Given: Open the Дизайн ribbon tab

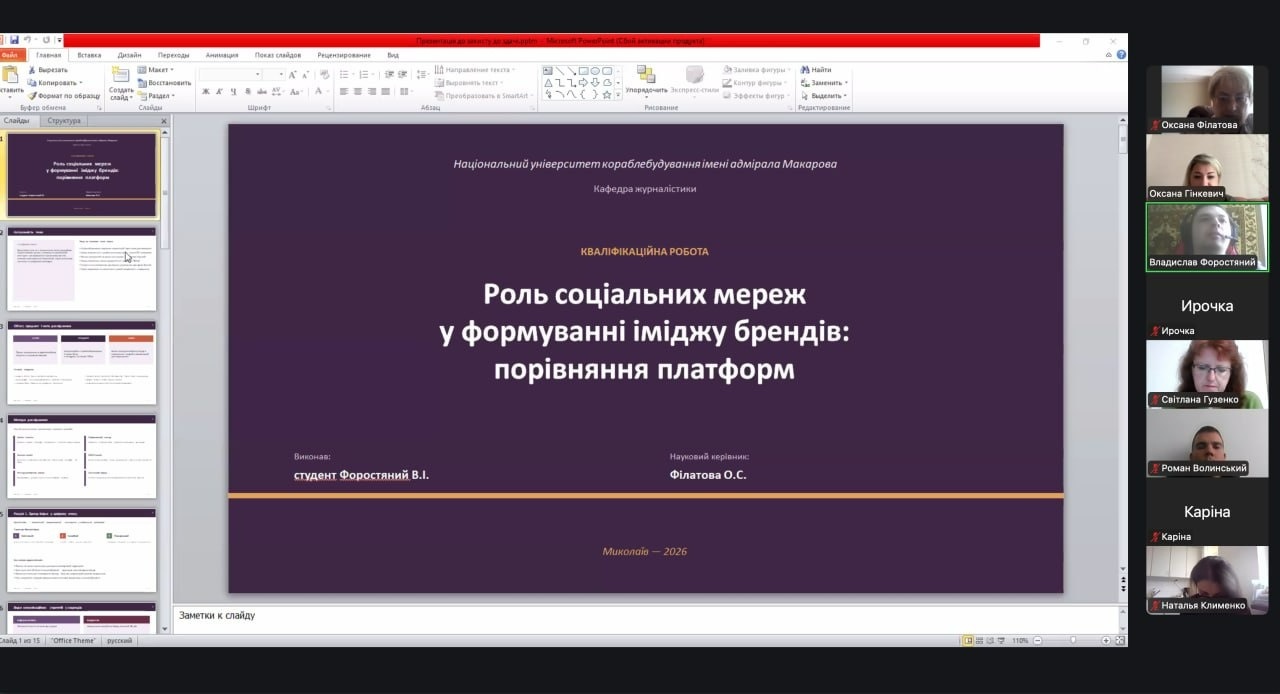Looking at the screenshot, I should [129, 55].
